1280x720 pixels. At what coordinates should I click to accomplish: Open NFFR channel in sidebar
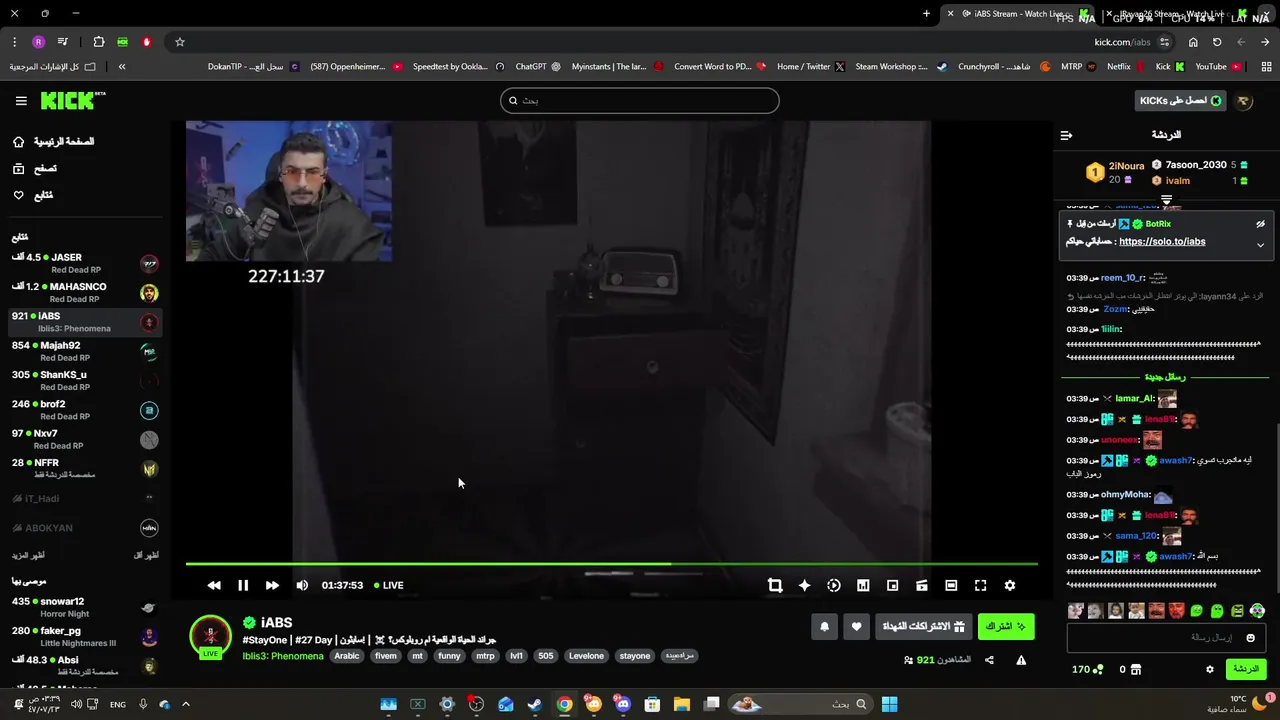(84, 468)
